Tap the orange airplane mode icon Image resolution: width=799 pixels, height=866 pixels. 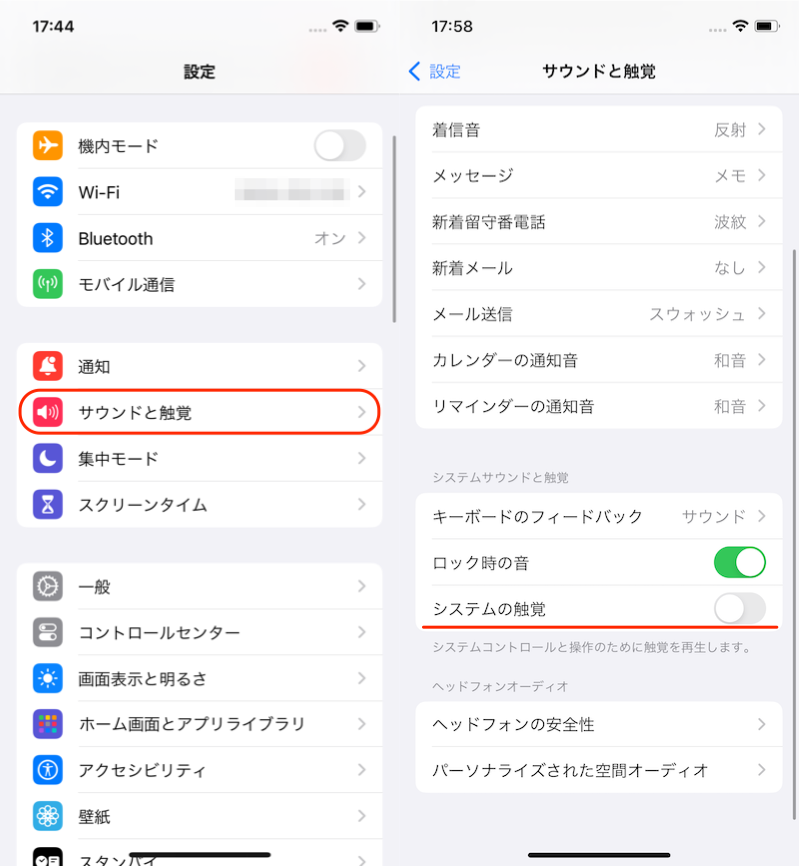47,146
